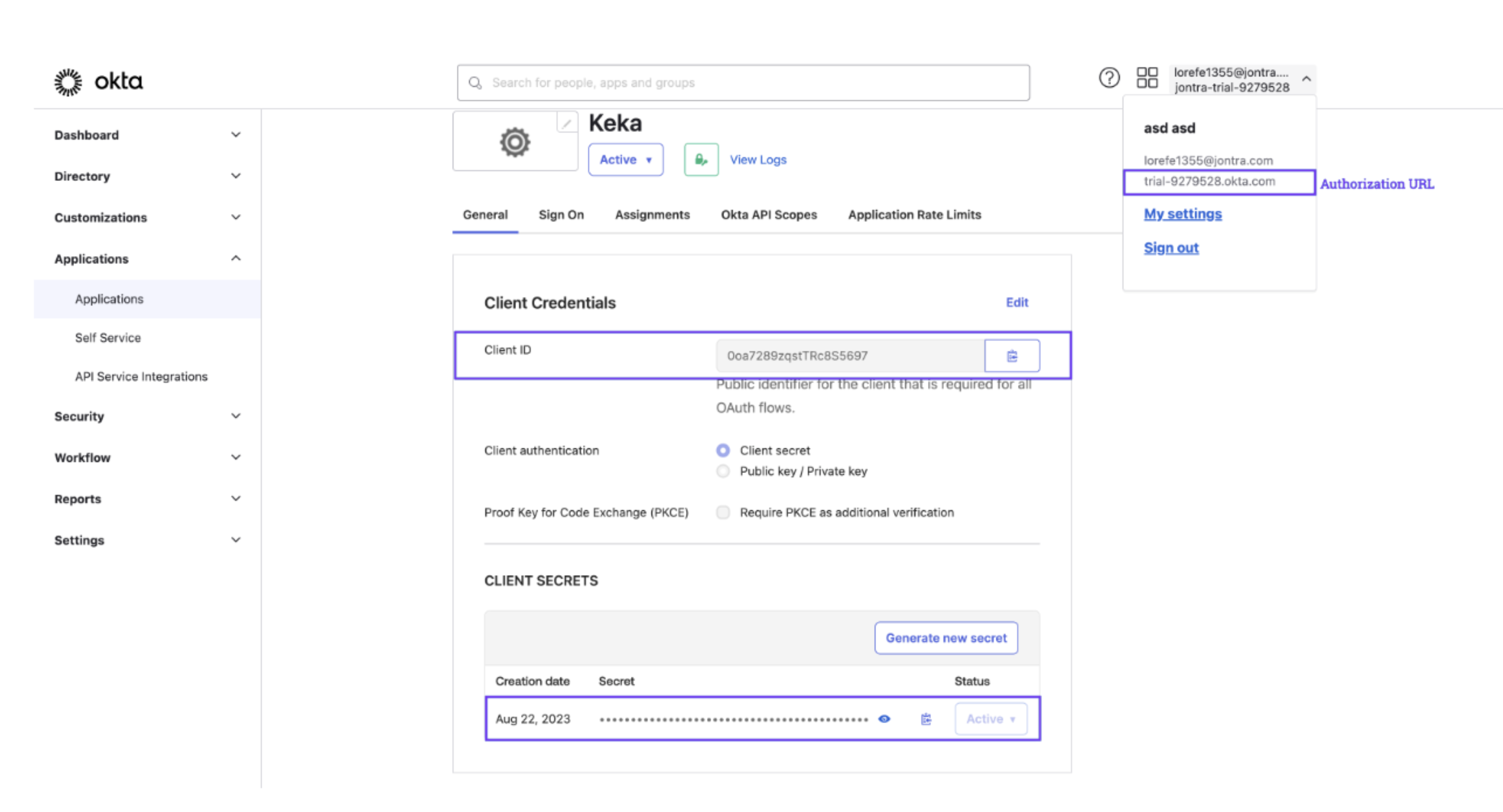
Task: Click the Okta sunburst logo
Action: (x=68, y=82)
